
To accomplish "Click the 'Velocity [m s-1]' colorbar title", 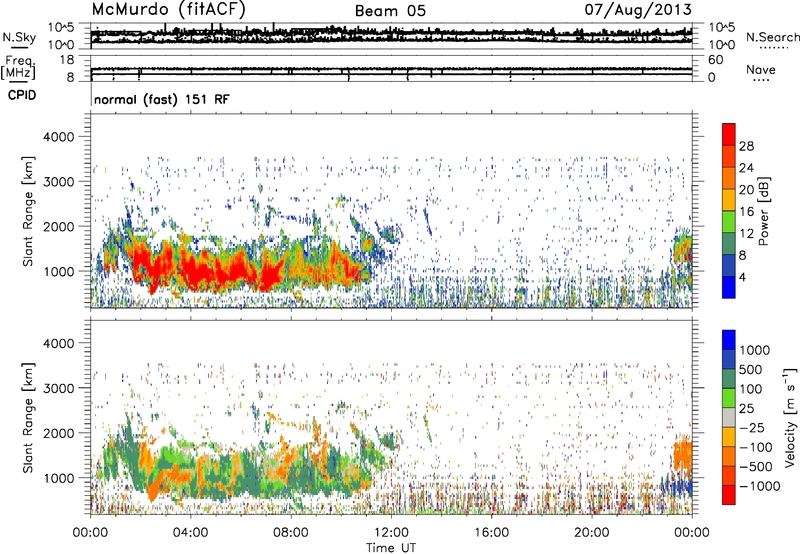I will [x=790, y=417].
